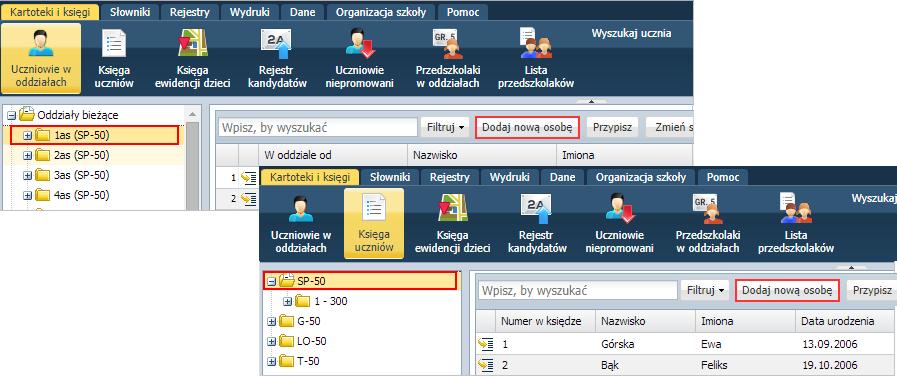Click Wyszukaj ucznia label in back window

click(x=631, y=33)
